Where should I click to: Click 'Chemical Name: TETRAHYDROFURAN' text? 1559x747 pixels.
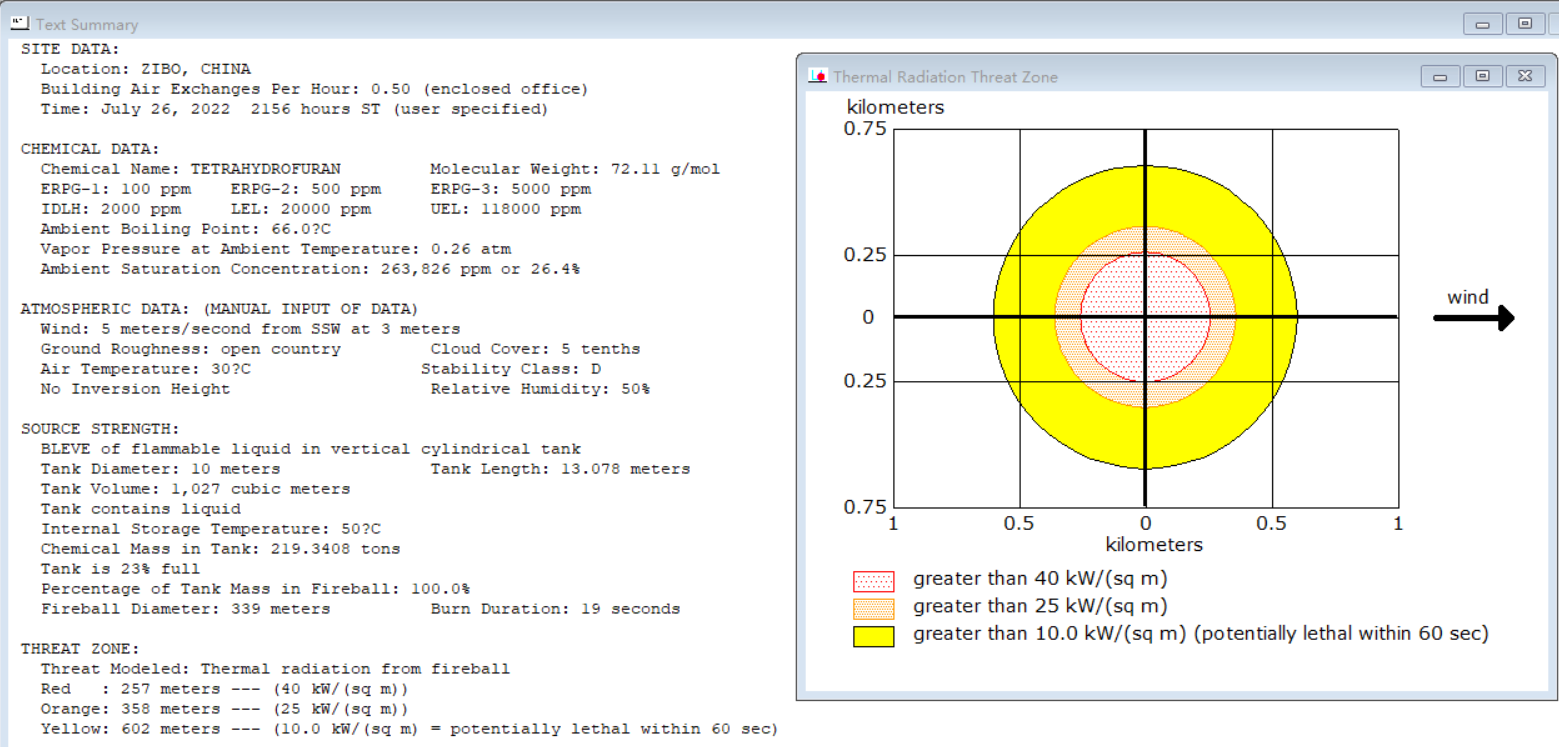191,169
